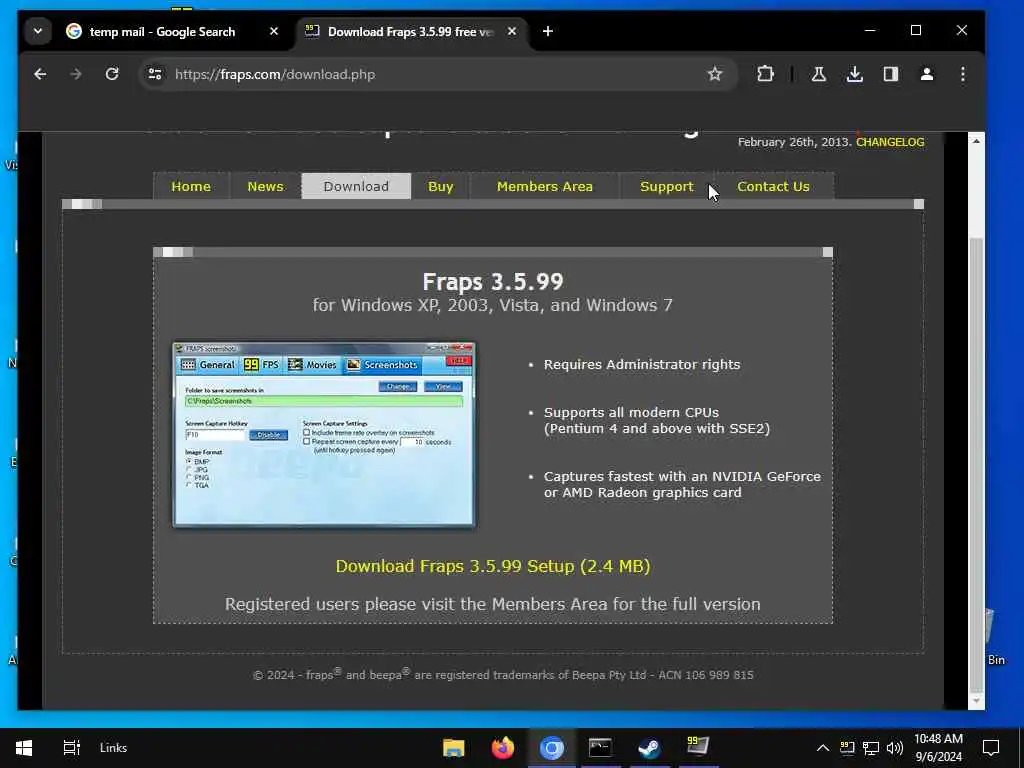Click Download Fraps 3.5.99 Setup link
Image resolution: width=1024 pixels, height=768 pixels.
tap(493, 566)
